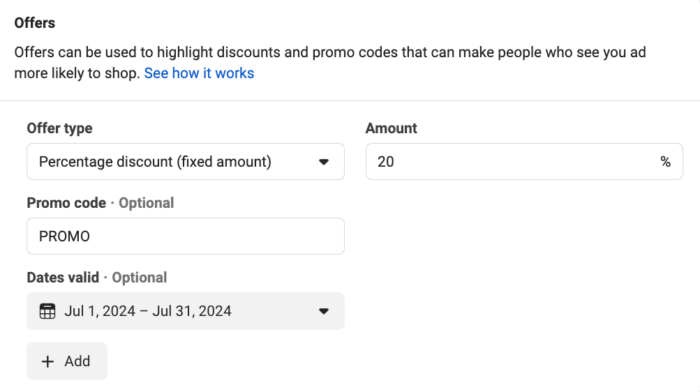Image resolution: width=700 pixels, height=392 pixels.
Task: Click the Add text label
Action: click(x=77, y=361)
